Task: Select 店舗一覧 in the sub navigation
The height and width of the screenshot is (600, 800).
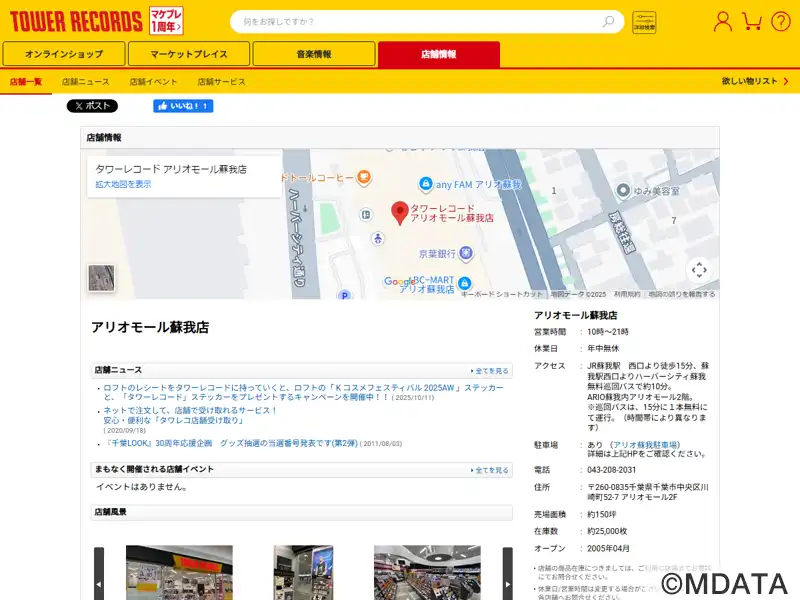Action: point(26,82)
